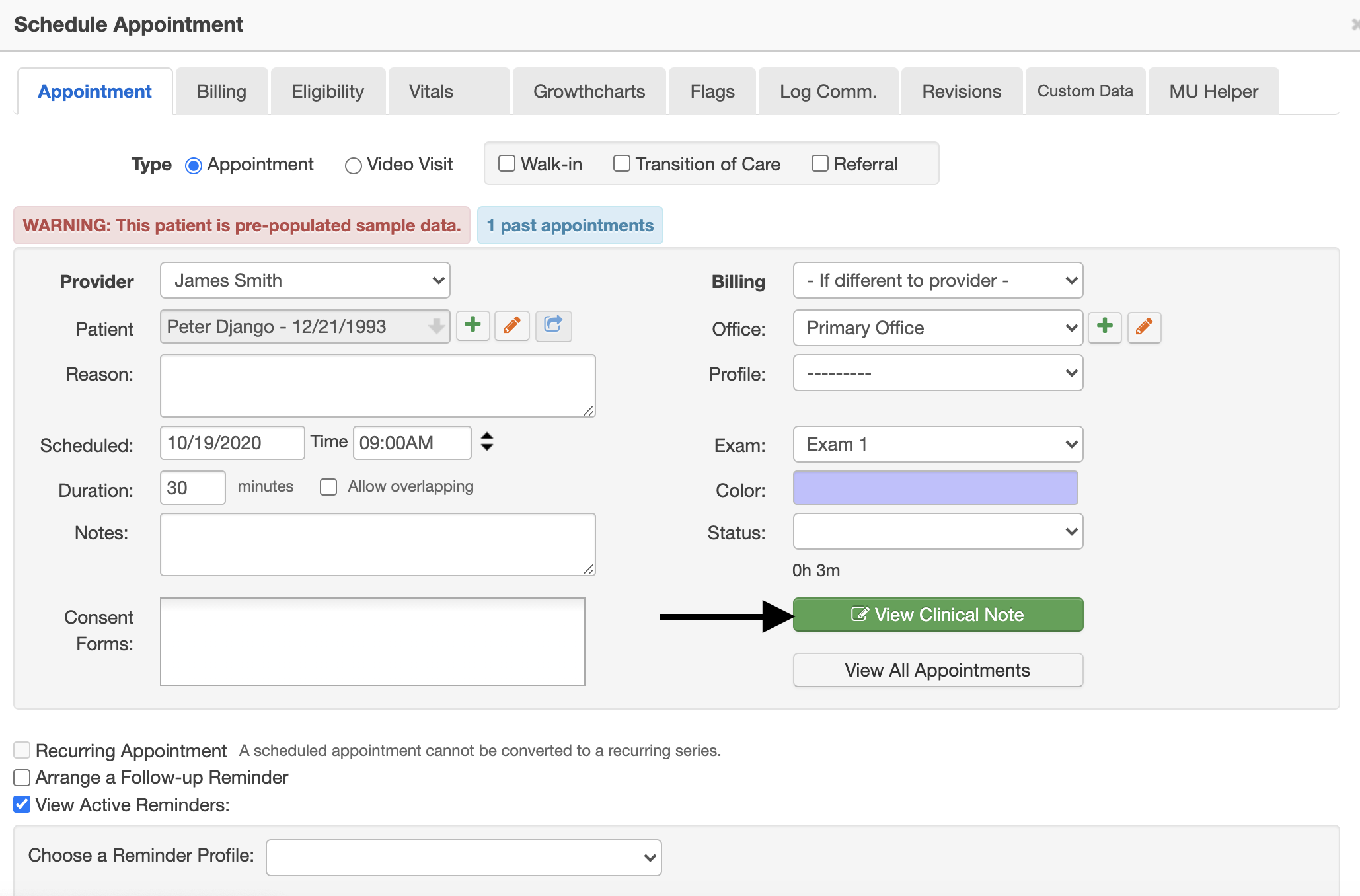Viewport: 1360px width, 896px height.
Task: Click the appointment Color swatch
Action: click(x=935, y=488)
